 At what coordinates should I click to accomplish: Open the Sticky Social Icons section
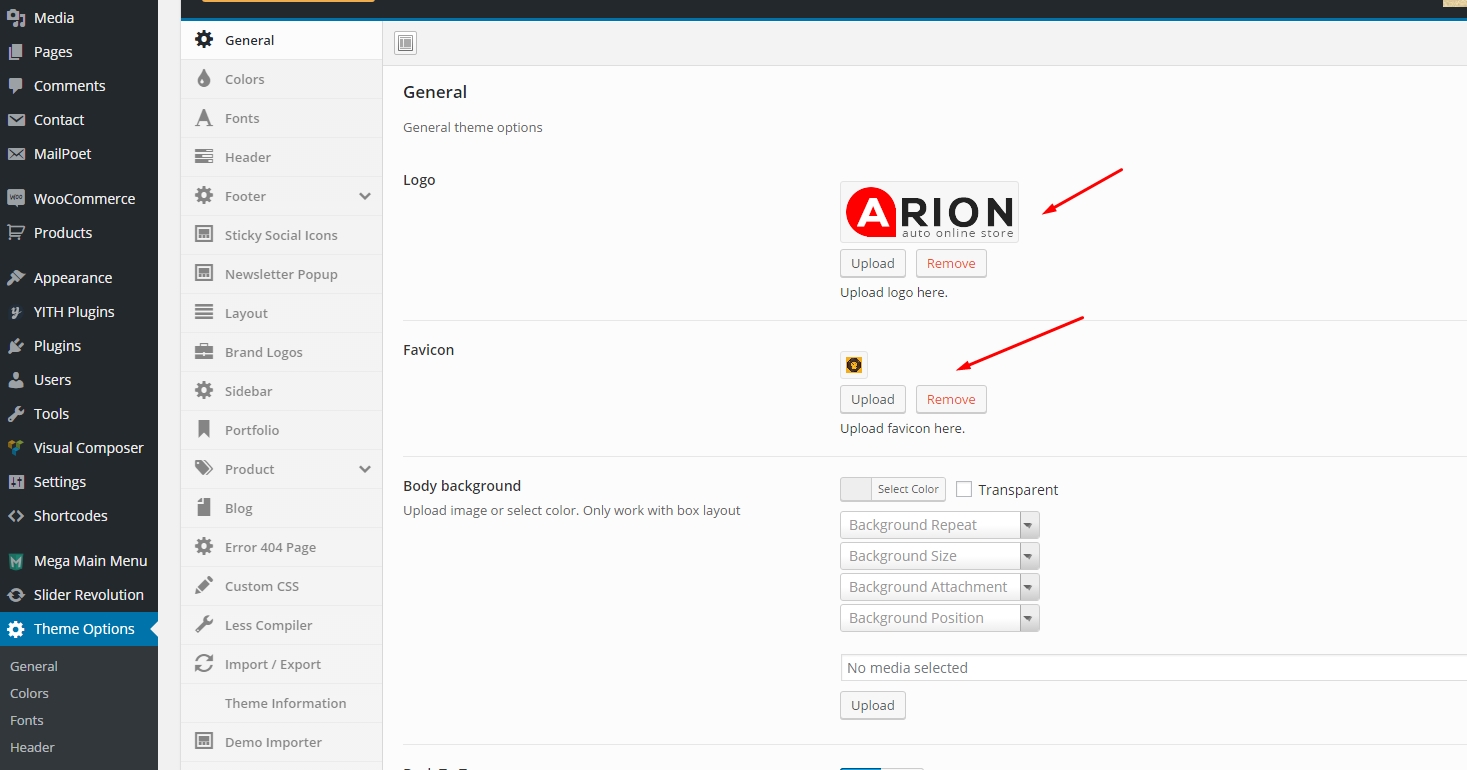pos(281,234)
